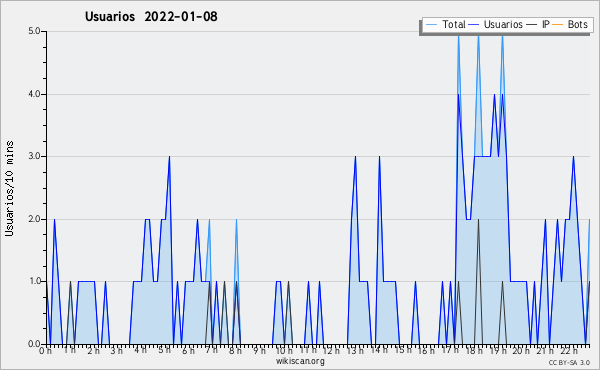Click the orange Bots legend line
Screen dimensions: 600x370
[x=558, y=25]
